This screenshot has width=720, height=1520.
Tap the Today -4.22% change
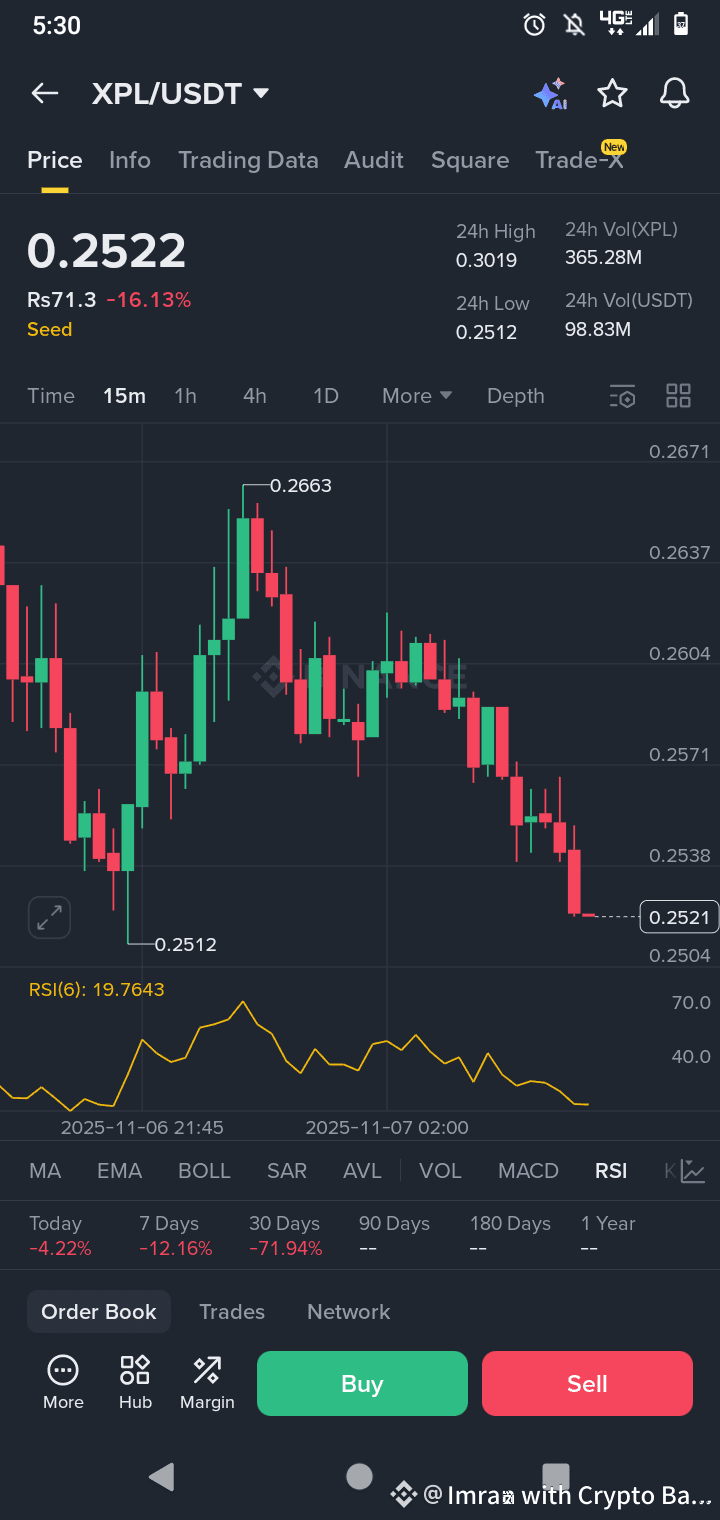60,1248
